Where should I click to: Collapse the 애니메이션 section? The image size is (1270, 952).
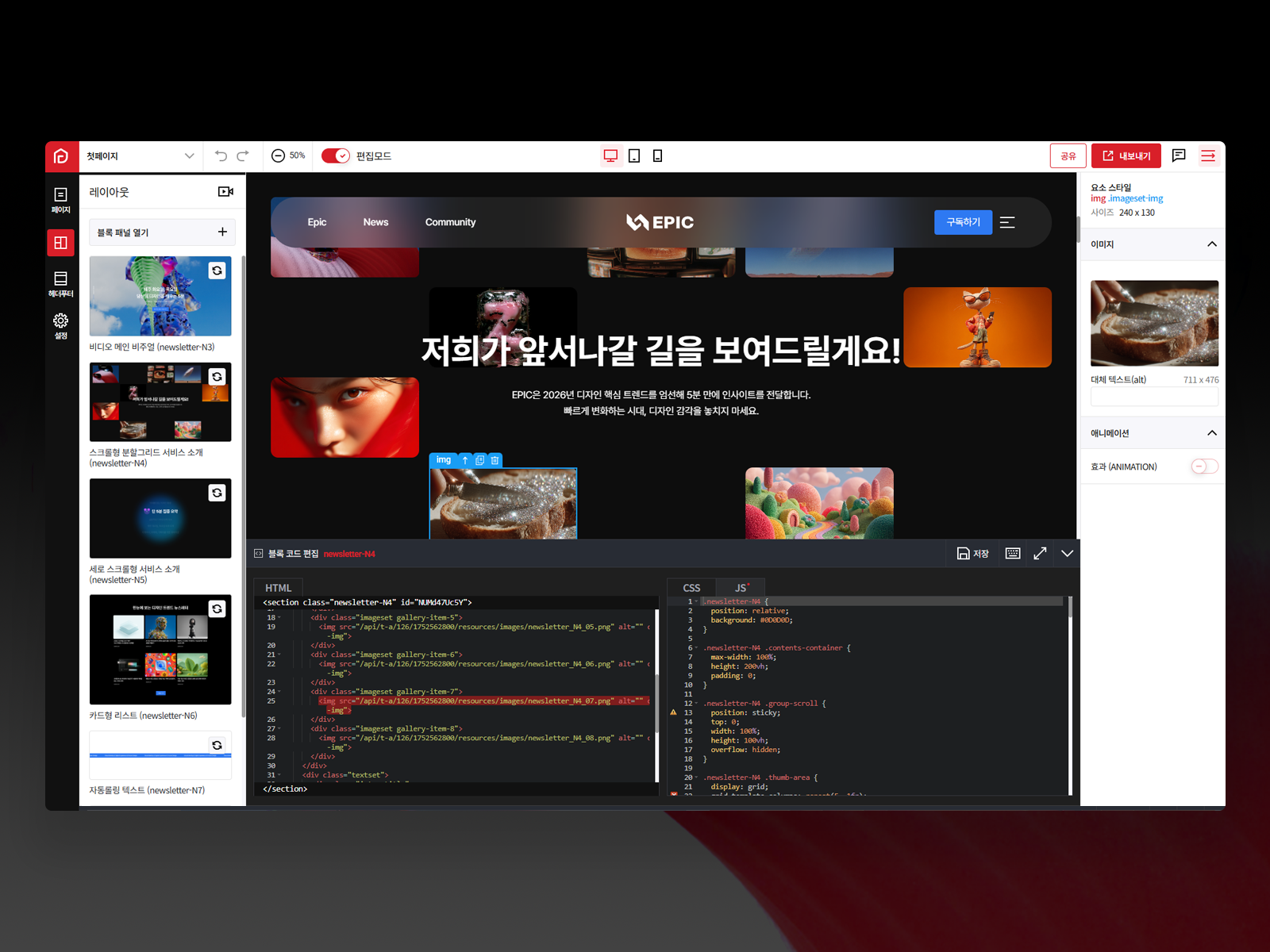click(1211, 433)
